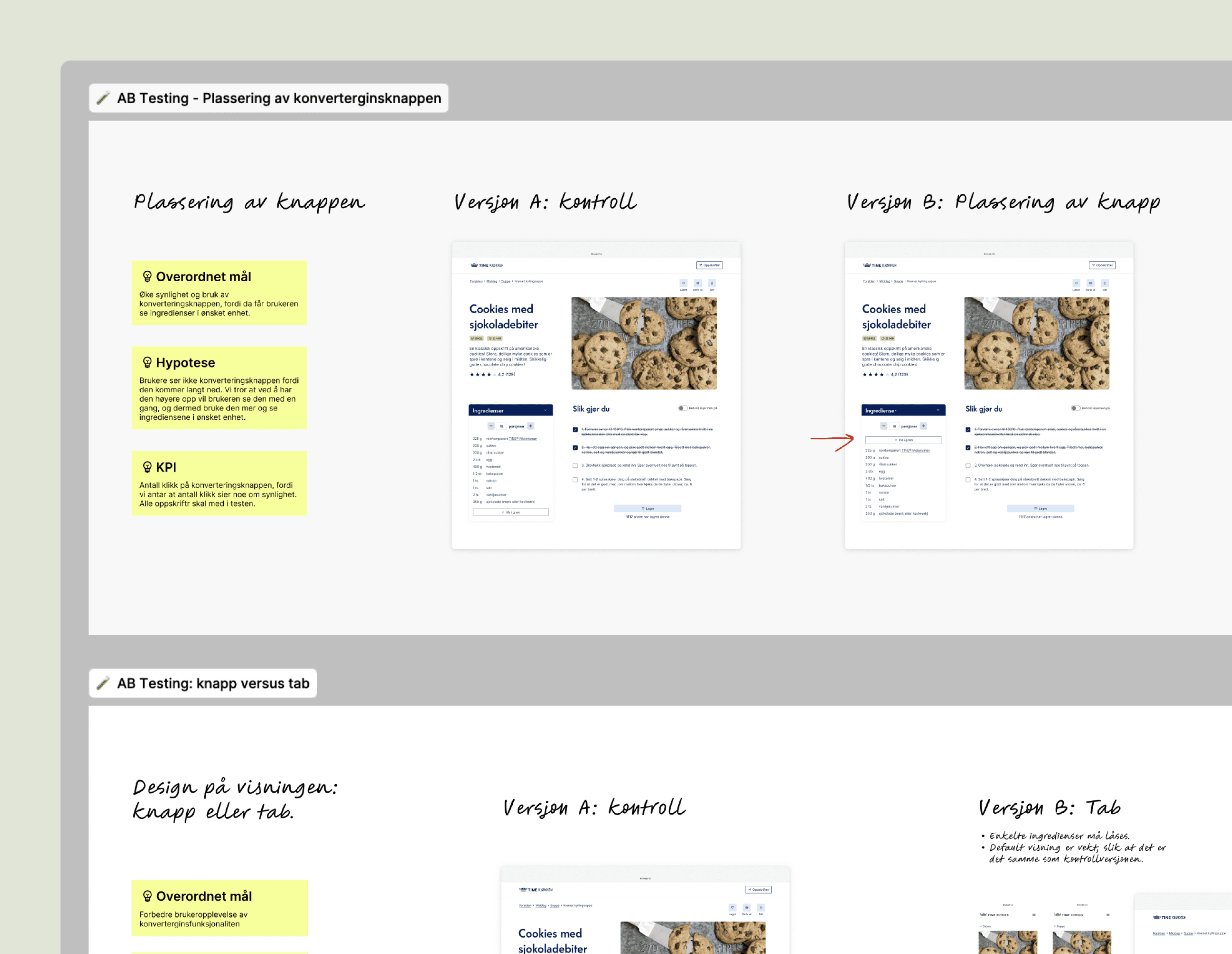
Task: Click lightbulb icon on lower Overordnet mål note
Action: pos(147,896)
